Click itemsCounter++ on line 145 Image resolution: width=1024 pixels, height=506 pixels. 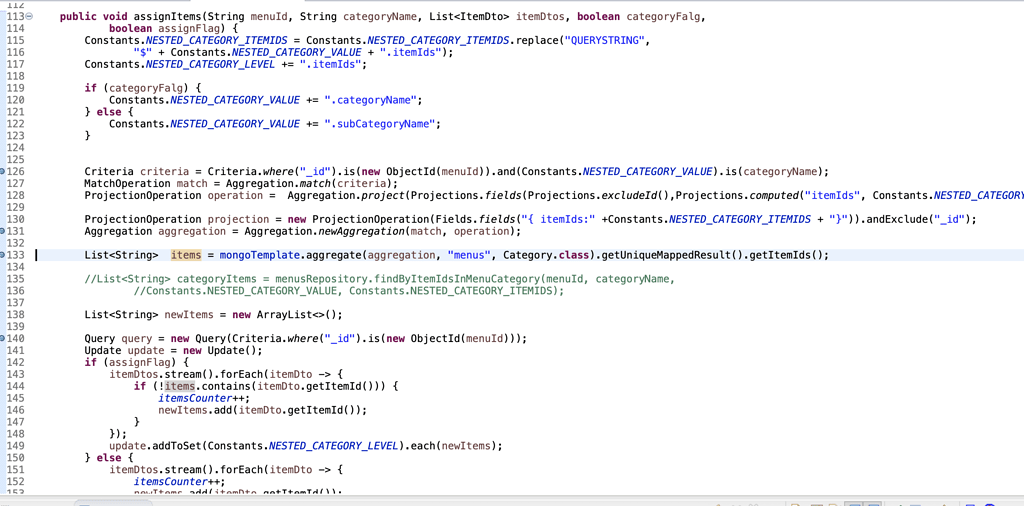point(202,398)
